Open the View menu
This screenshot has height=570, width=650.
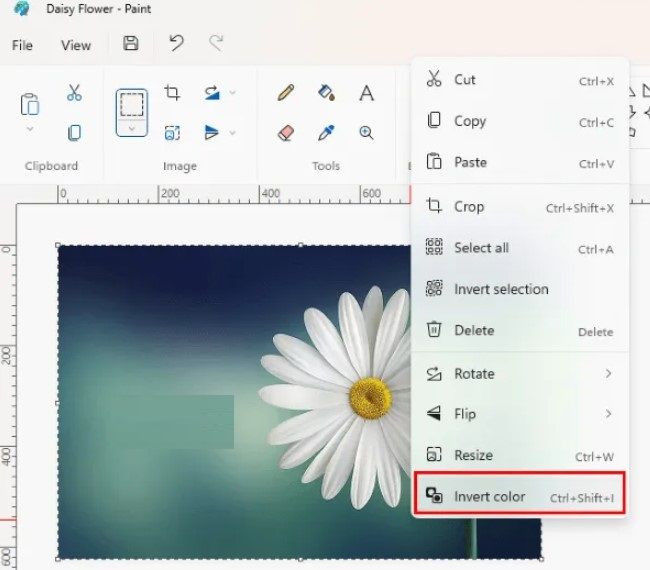tap(76, 45)
